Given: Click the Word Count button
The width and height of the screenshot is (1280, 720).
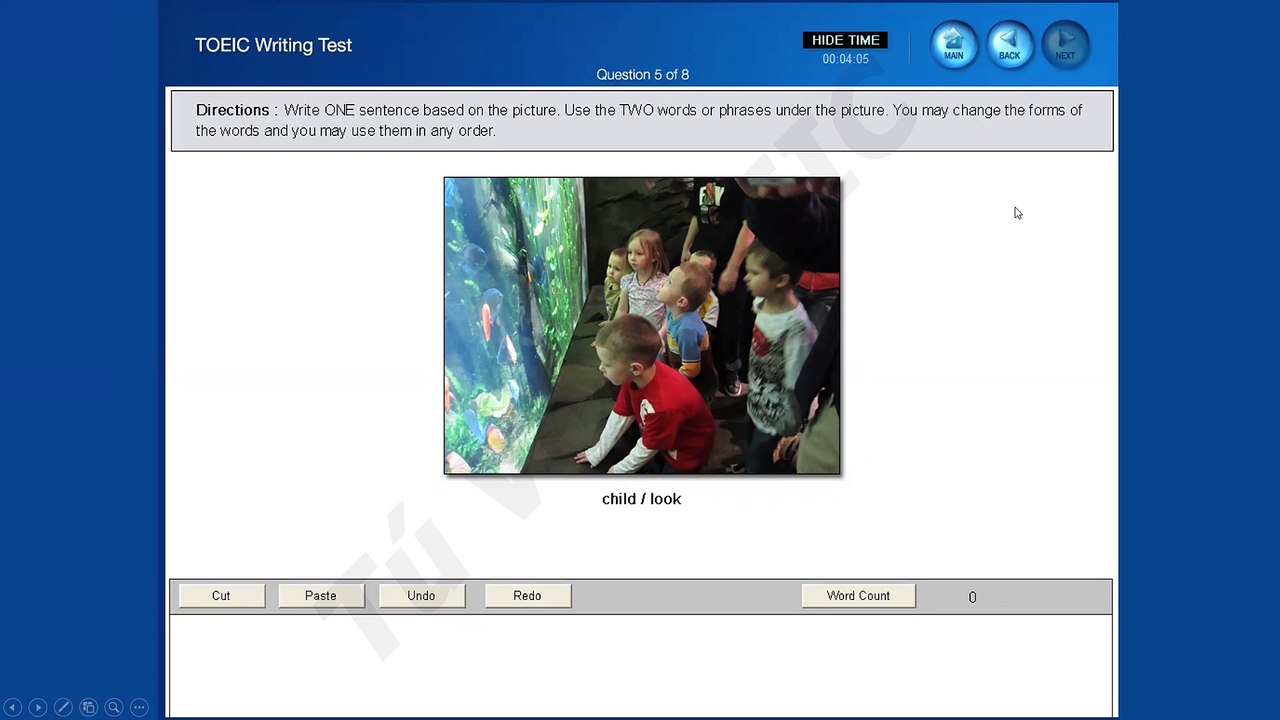Looking at the screenshot, I should click(858, 596).
